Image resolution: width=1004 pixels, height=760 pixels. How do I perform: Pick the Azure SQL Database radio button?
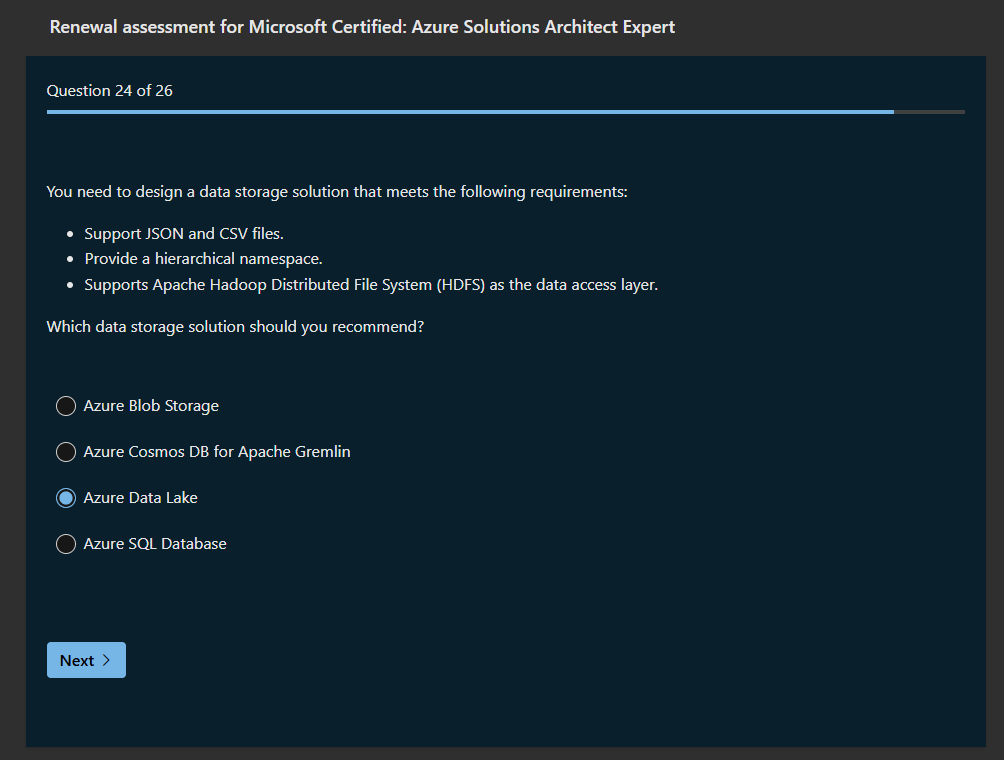click(66, 544)
